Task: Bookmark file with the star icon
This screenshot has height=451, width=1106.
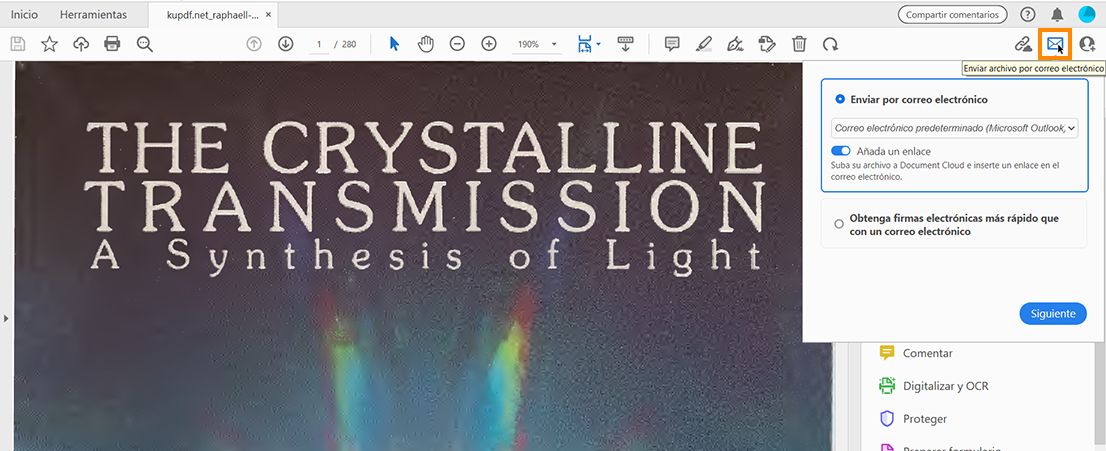Action: click(49, 44)
